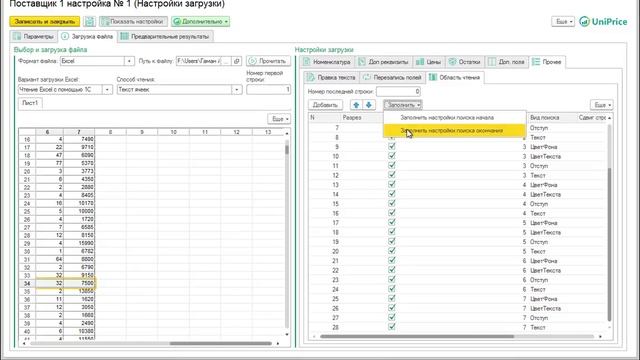640x360 pixels.
Task: Expand Способ чтения dropdown
Action: [237, 89]
